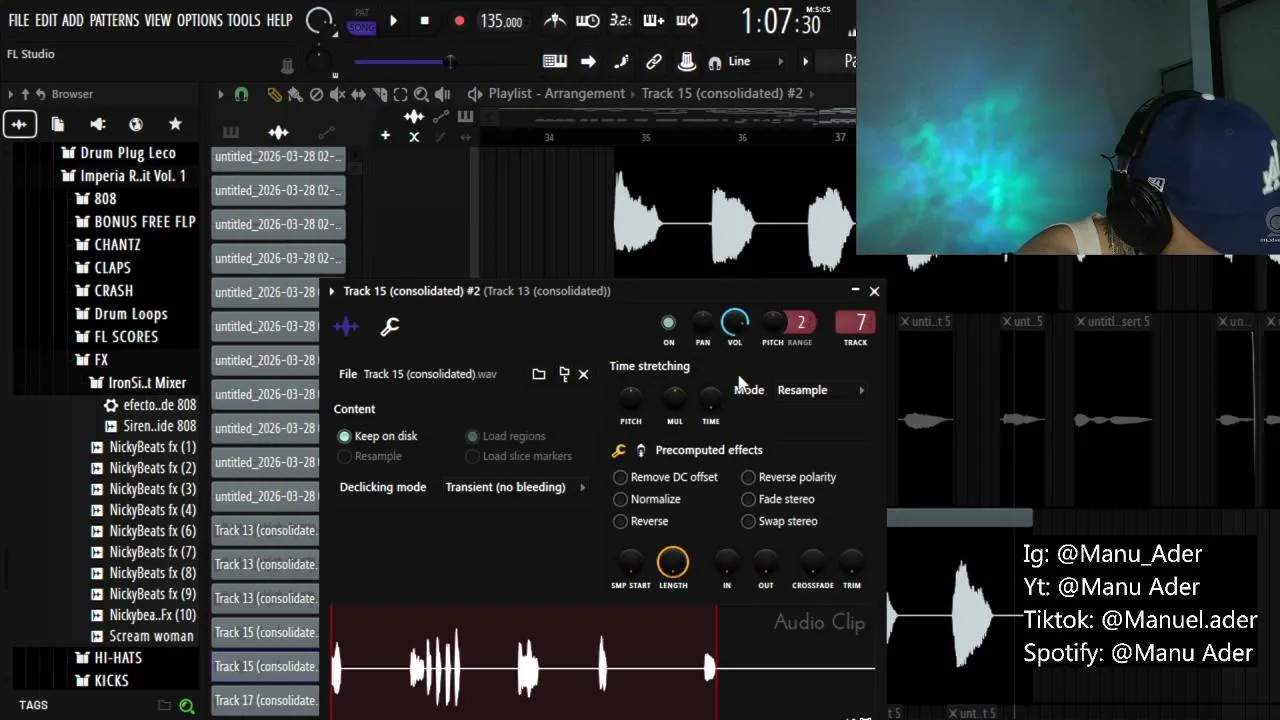
Task: Toggle the channel ON LED
Action: tap(668, 322)
